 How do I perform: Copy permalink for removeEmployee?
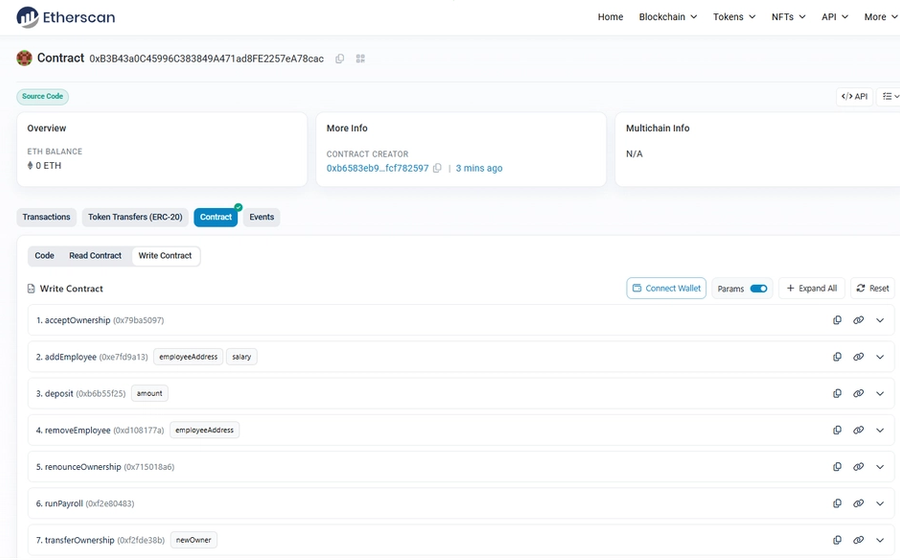pyautogui.click(x=859, y=430)
